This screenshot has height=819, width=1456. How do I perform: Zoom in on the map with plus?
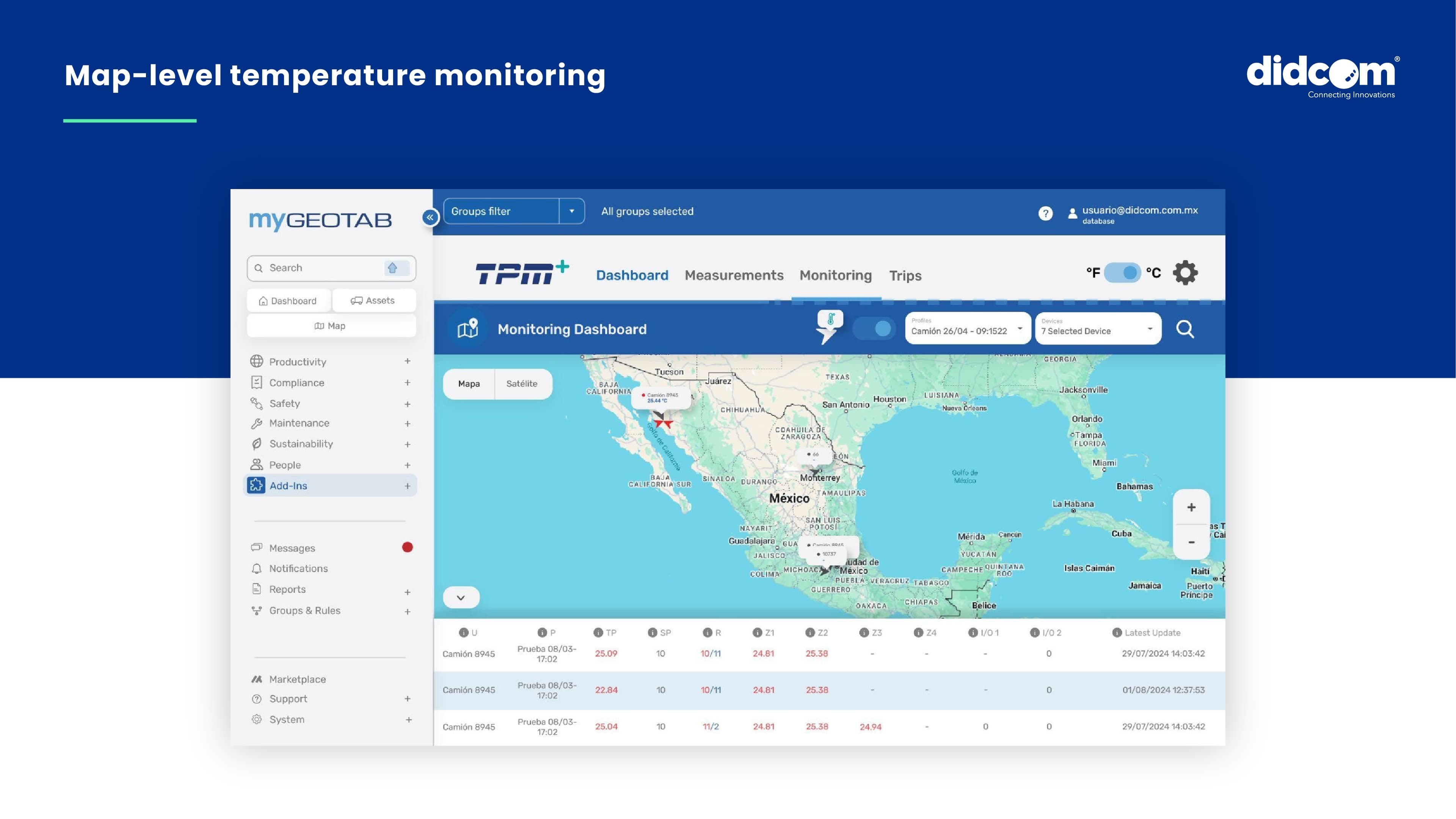click(x=1191, y=507)
